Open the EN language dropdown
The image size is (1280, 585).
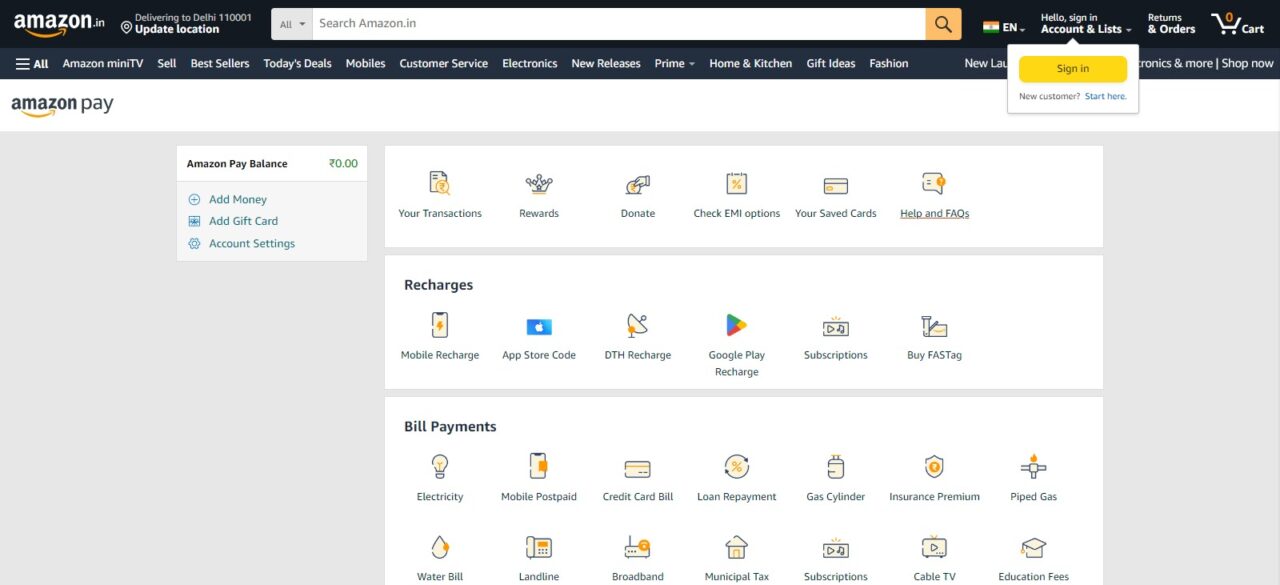(1004, 27)
